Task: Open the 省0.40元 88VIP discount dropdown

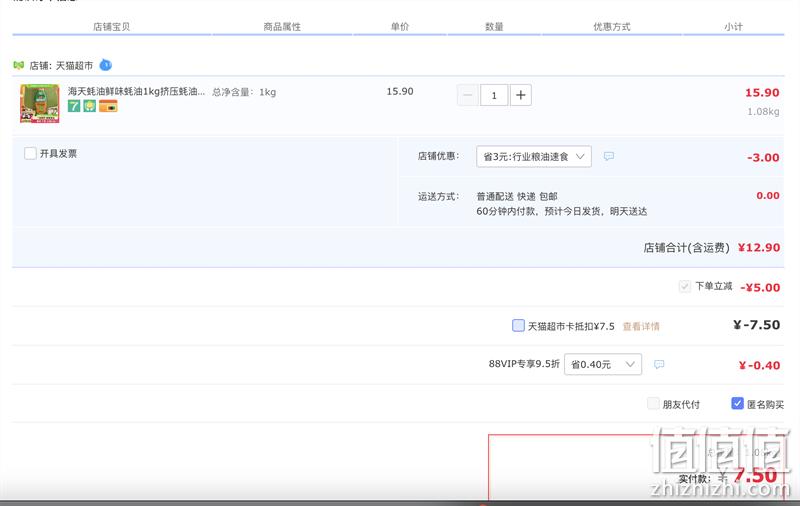Action: coord(603,364)
